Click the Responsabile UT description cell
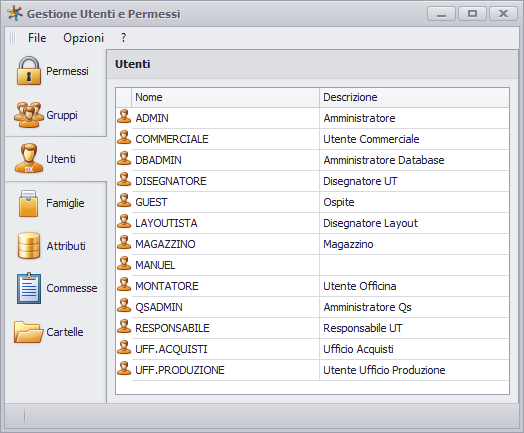This screenshot has width=524, height=433. [x=414, y=328]
